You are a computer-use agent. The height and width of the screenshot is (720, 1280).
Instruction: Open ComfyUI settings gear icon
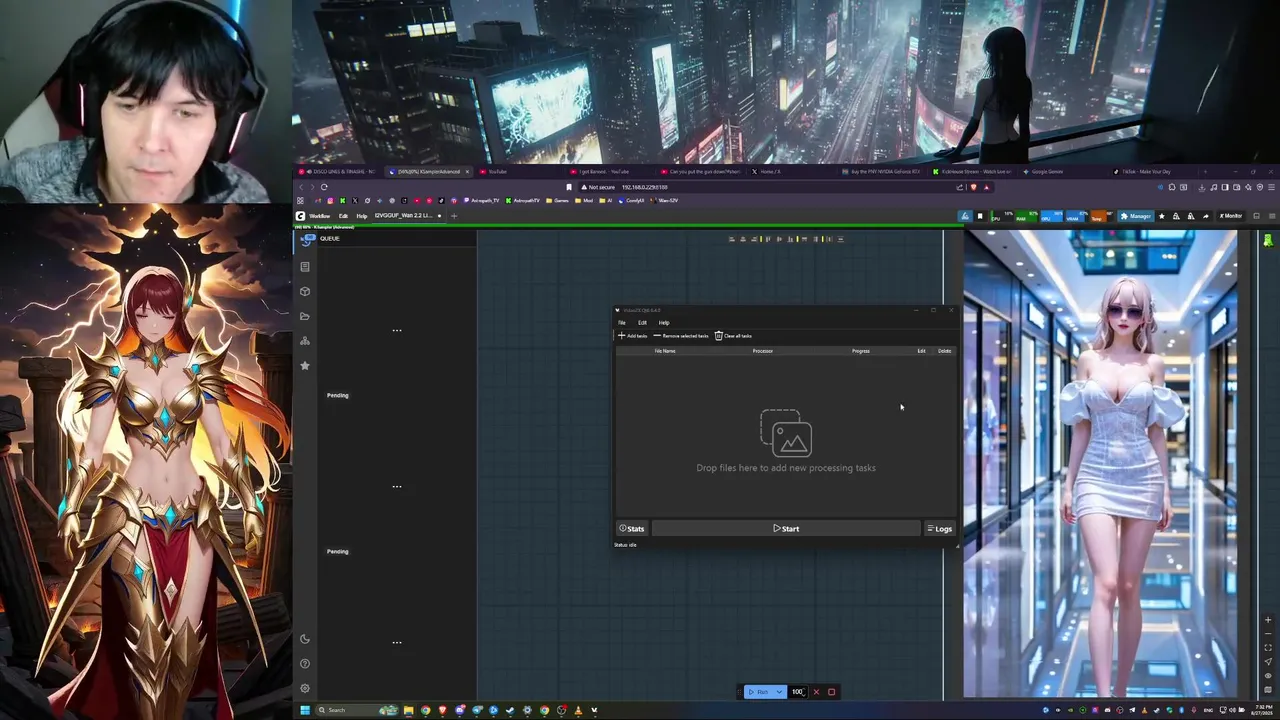305,688
